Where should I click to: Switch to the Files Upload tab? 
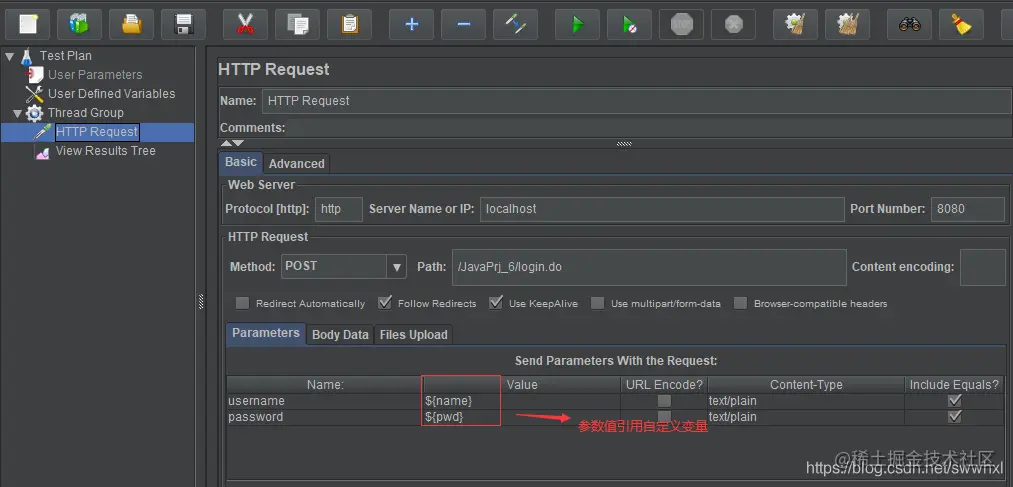413,335
